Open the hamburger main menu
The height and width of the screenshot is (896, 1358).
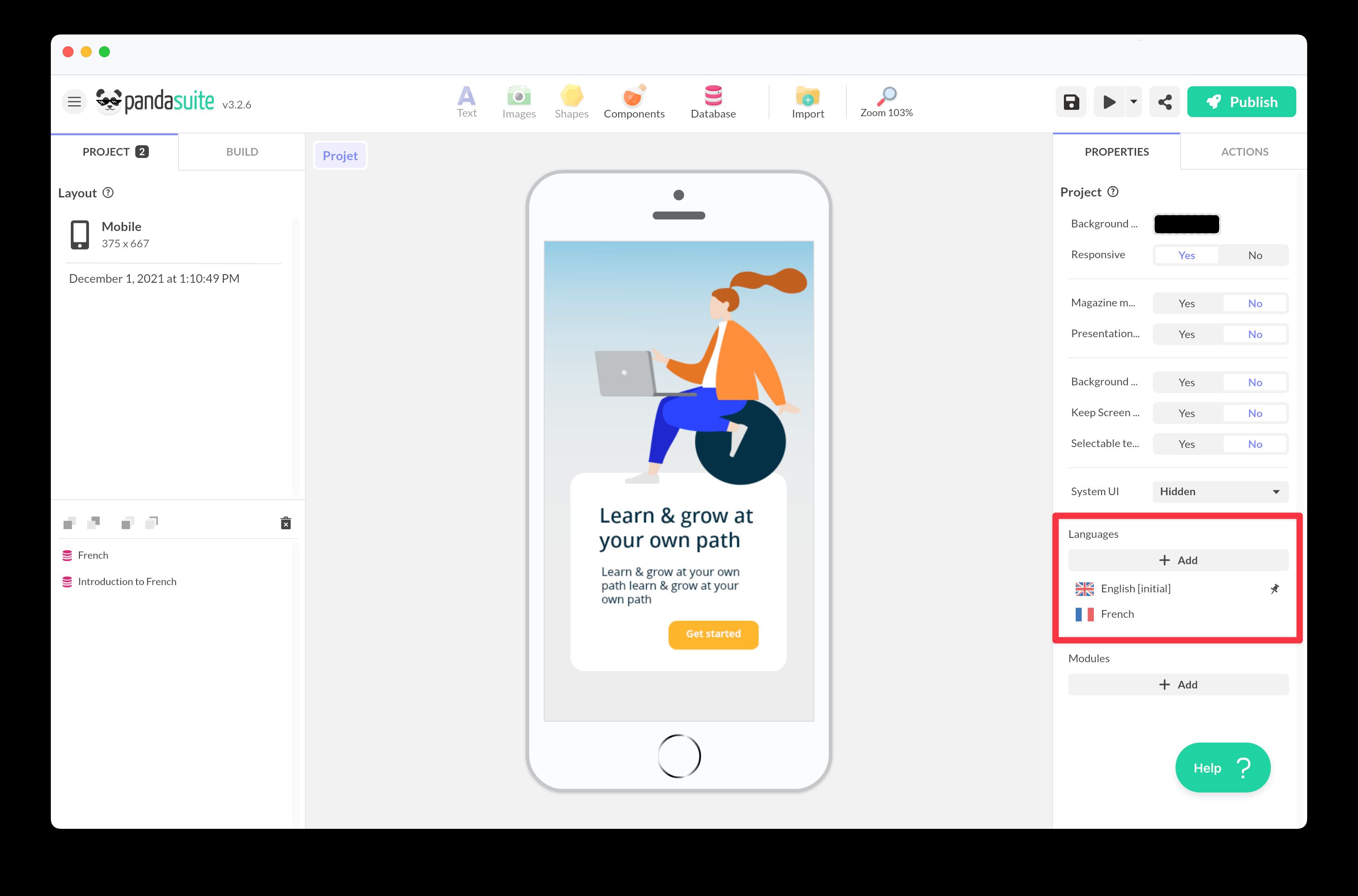pos(74,102)
